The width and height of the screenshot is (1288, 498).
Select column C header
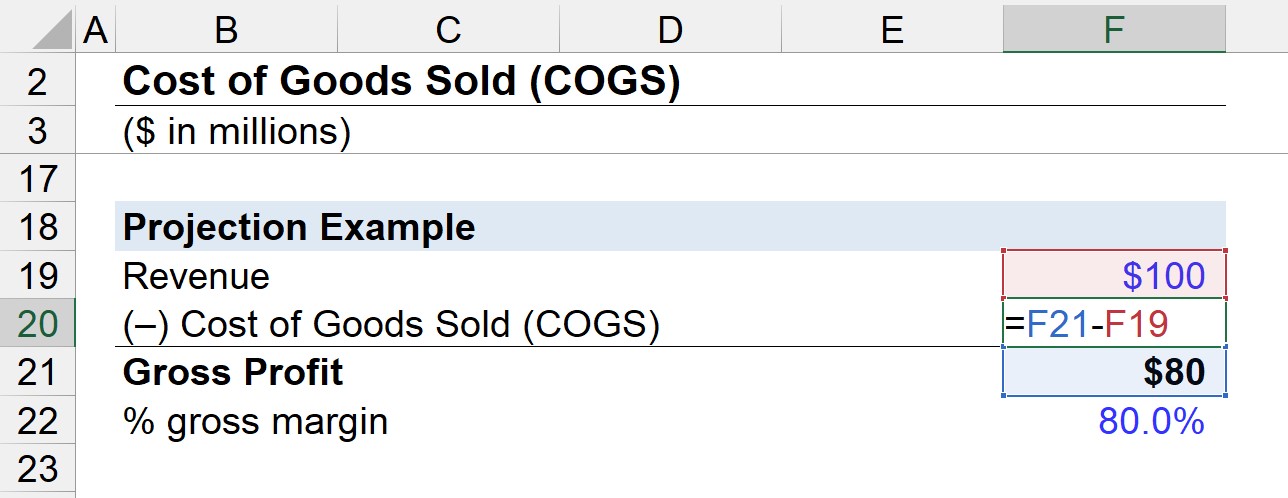(x=448, y=30)
